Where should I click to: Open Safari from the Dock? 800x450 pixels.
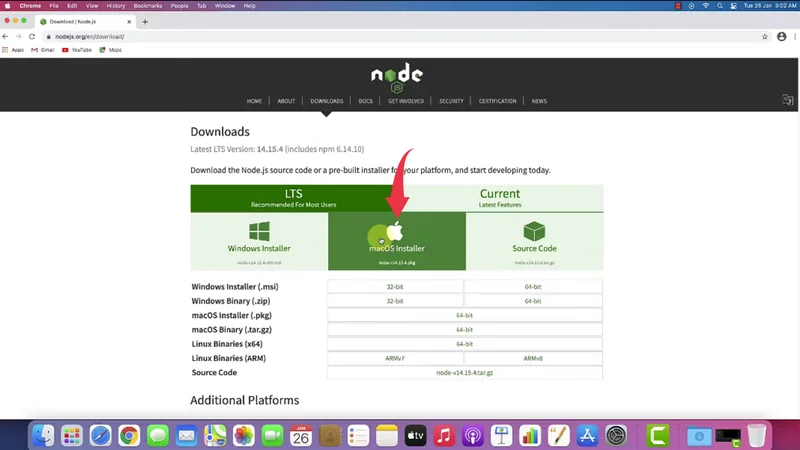coord(100,436)
